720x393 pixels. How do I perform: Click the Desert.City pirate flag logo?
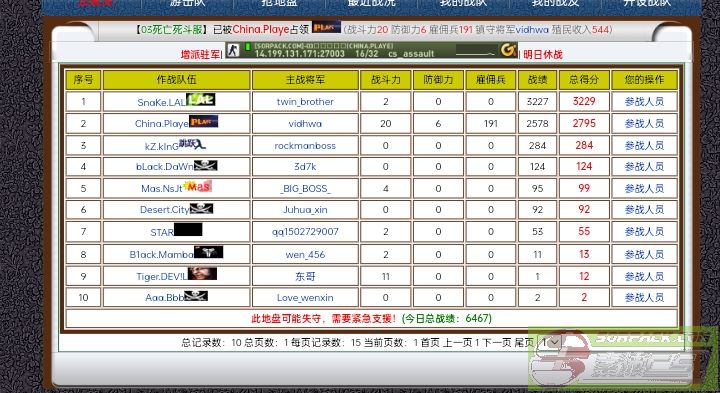coord(202,209)
